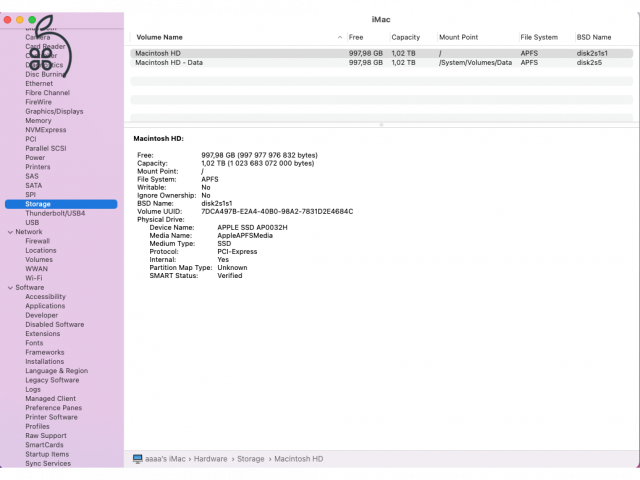Viewport: 640px width, 480px height.
Task: Open NVMExpress section
Action: 46,130
